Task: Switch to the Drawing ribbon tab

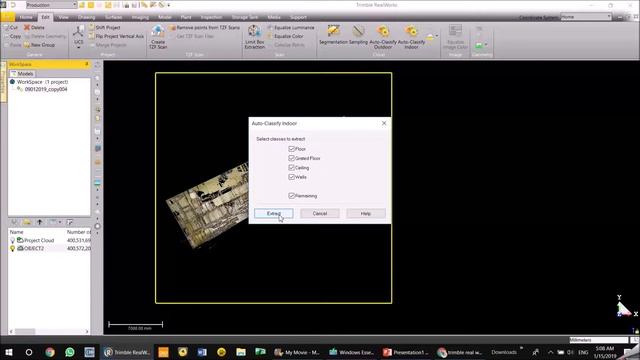Action: tap(87, 17)
